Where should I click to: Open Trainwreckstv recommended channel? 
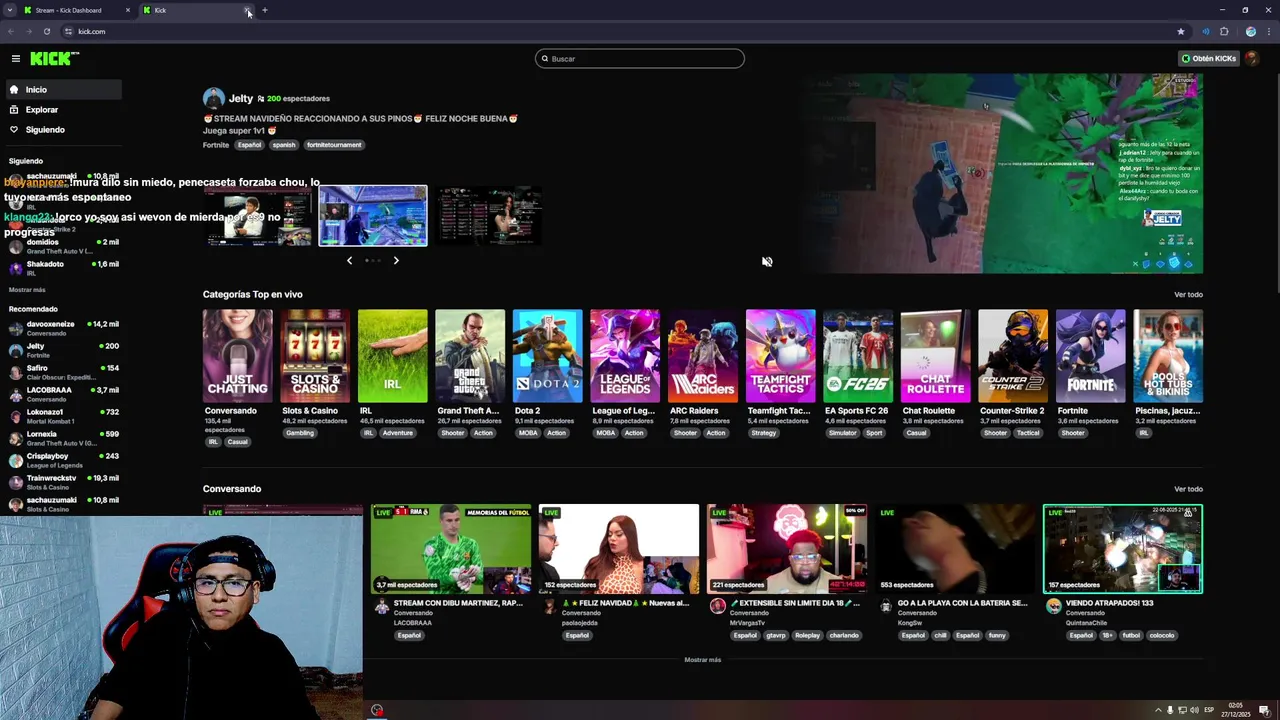coord(64,482)
